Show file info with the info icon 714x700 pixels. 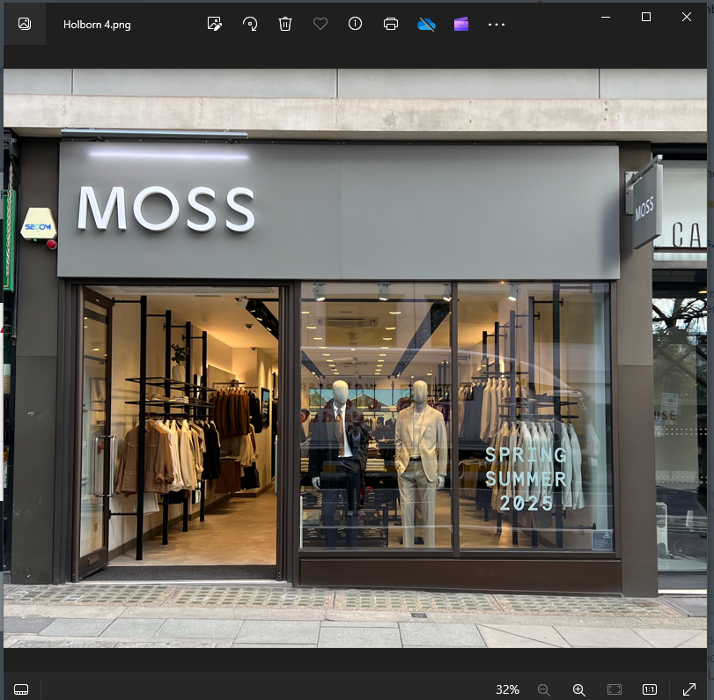click(355, 24)
